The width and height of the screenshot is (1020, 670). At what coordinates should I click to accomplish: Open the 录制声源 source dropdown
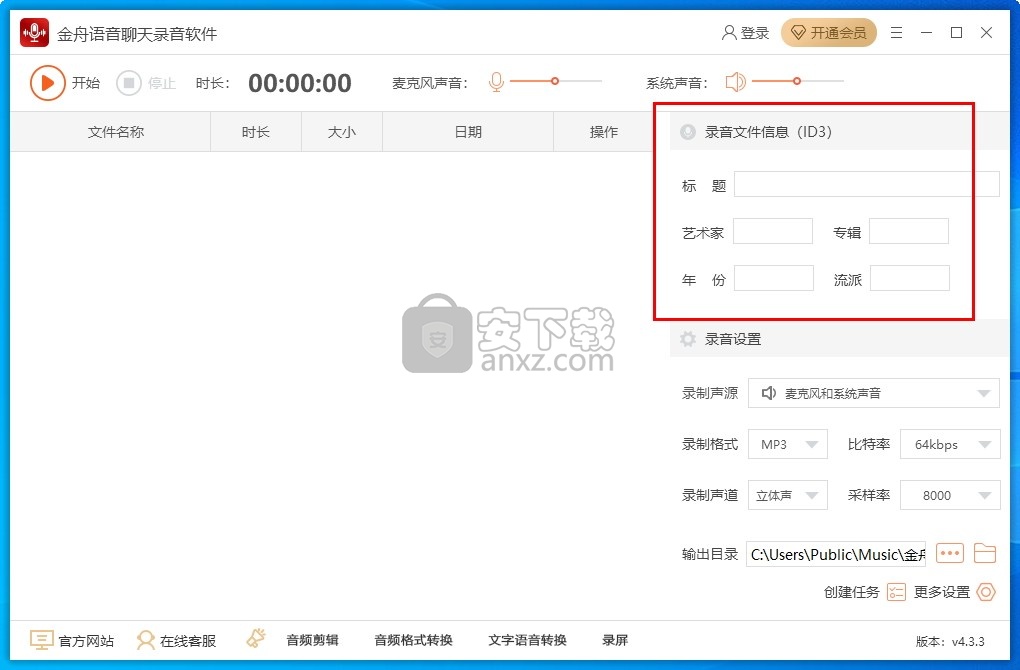[874, 393]
